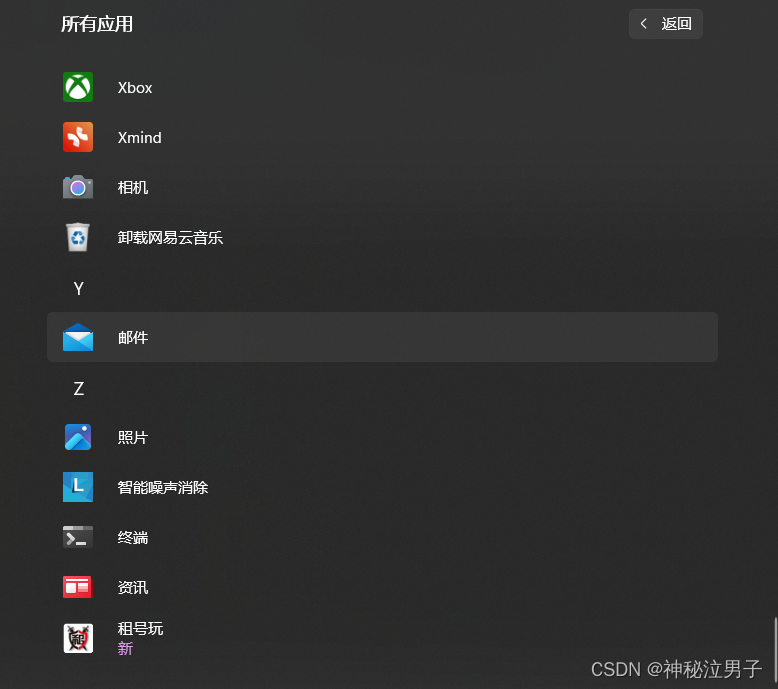Click the 邮件 list entry label
The image size is (778, 689).
[x=133, y=337]
